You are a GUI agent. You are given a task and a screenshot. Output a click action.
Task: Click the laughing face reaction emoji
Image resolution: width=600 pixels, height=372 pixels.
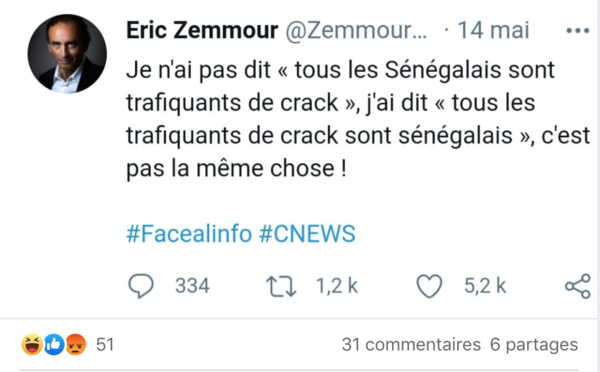click(x=32, y=344)
